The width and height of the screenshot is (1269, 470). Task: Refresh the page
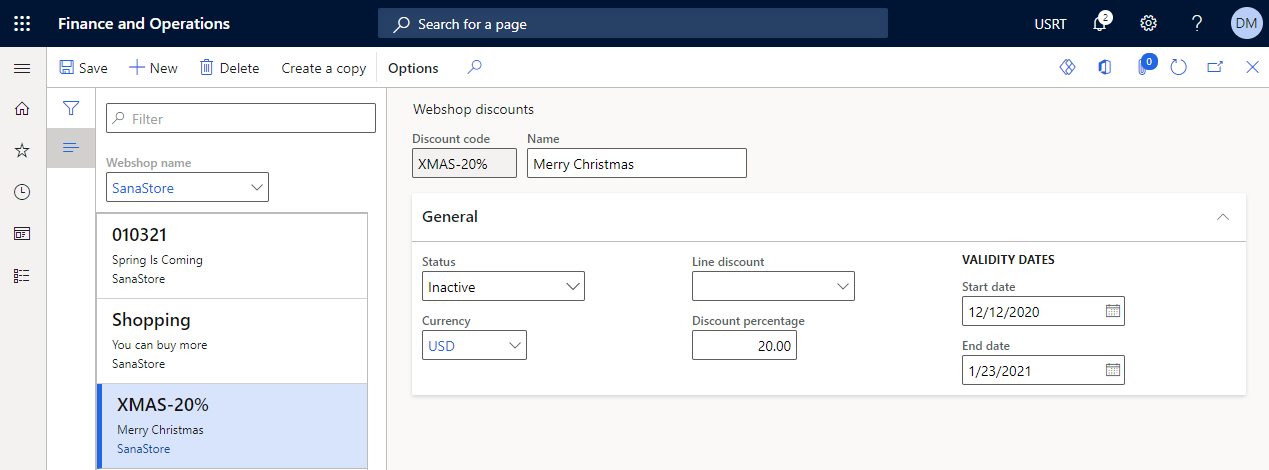click(1178, 67)
